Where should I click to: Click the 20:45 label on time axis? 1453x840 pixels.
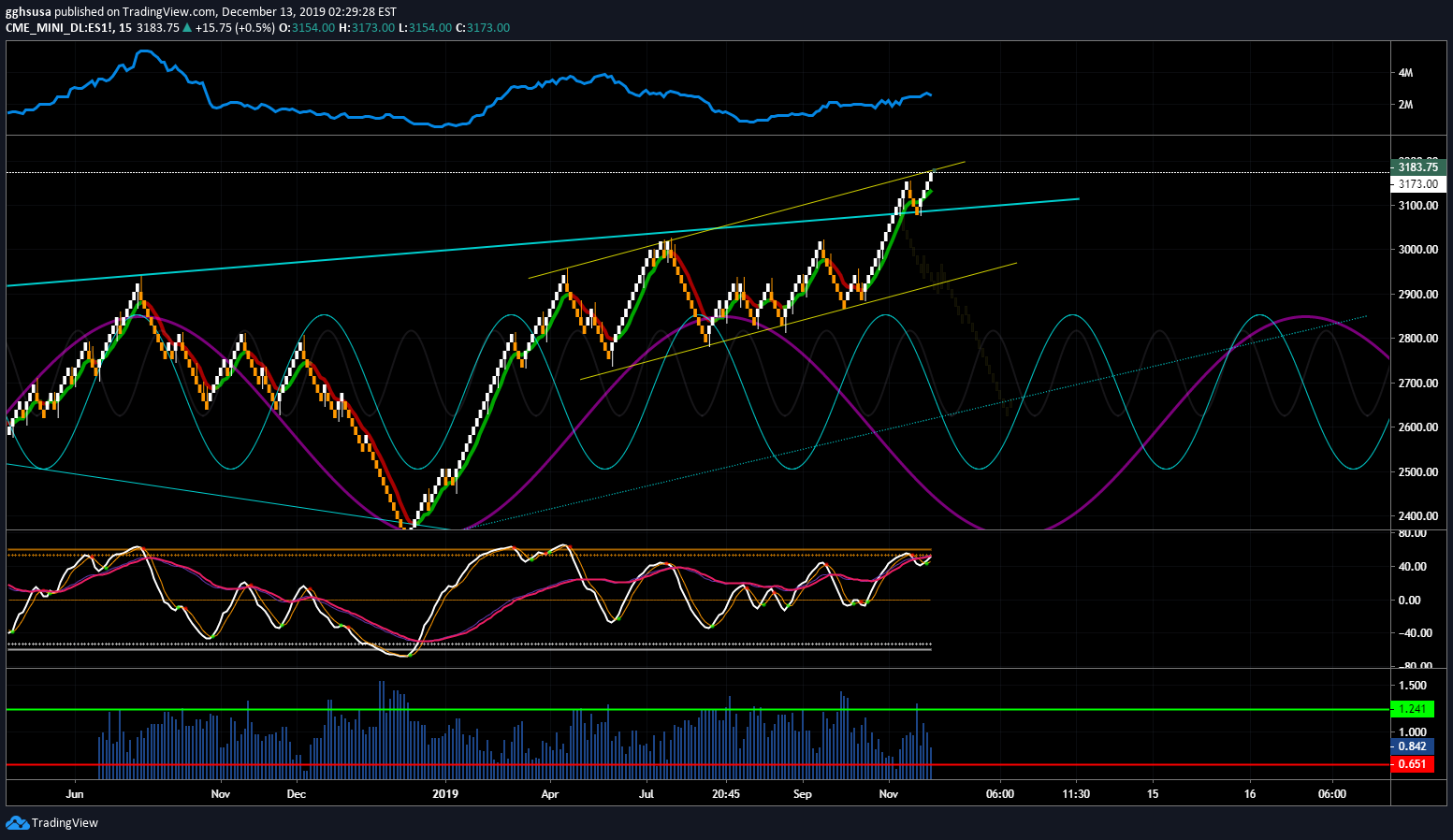point(726,794)
